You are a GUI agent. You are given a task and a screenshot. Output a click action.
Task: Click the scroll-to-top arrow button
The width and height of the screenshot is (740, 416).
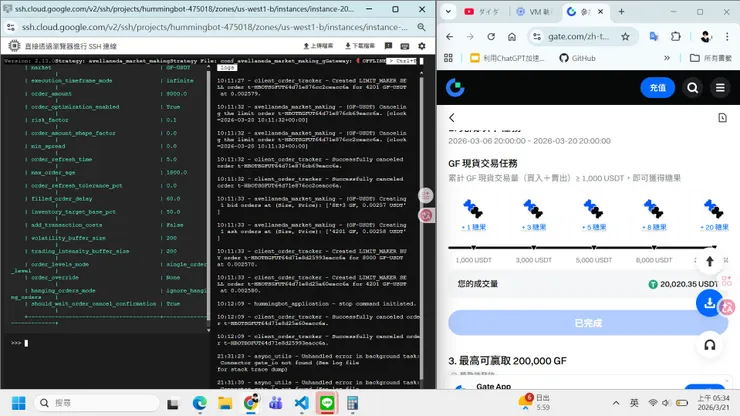click(709, 261)
